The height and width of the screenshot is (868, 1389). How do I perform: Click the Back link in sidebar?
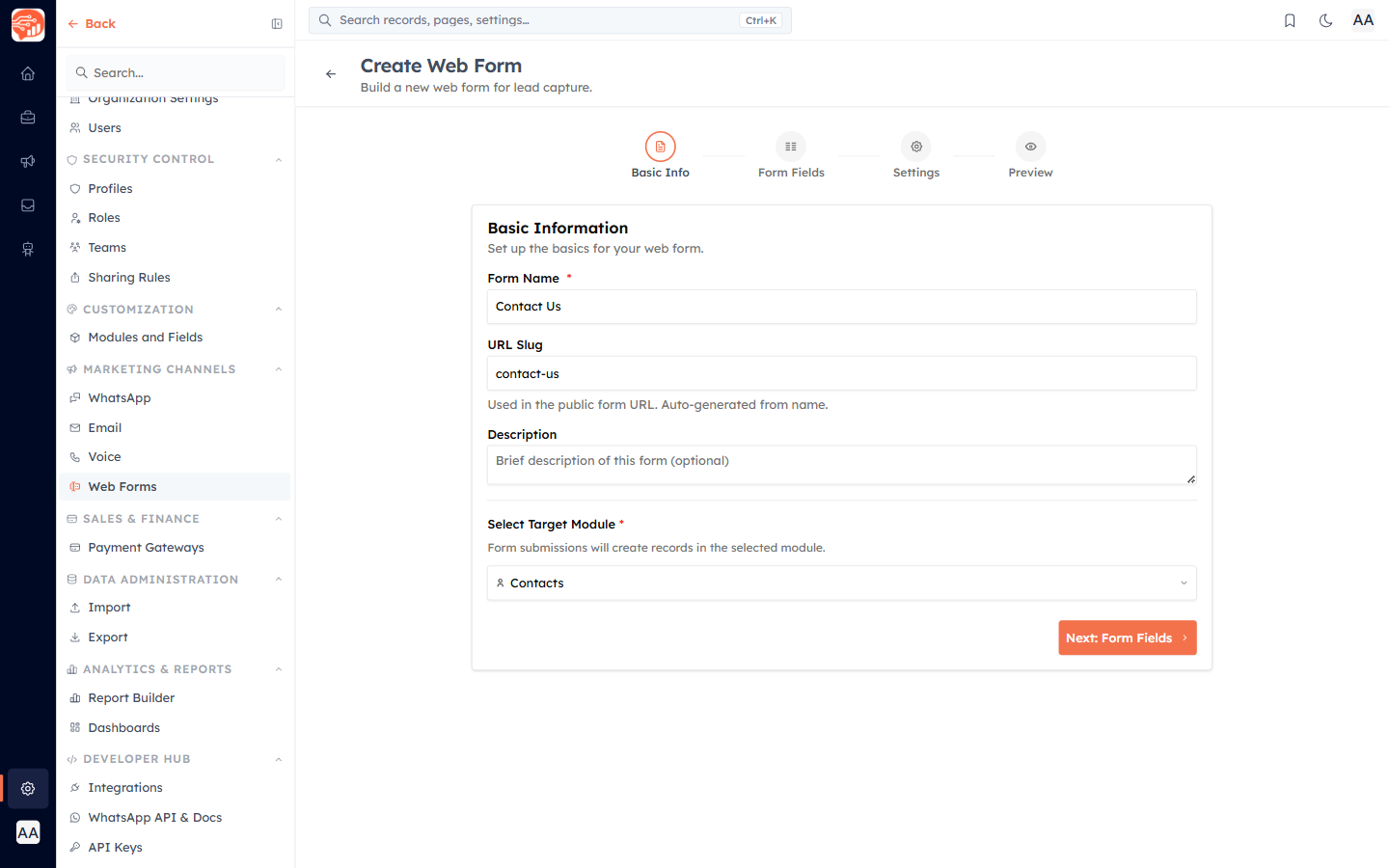(x=92, y=24)
